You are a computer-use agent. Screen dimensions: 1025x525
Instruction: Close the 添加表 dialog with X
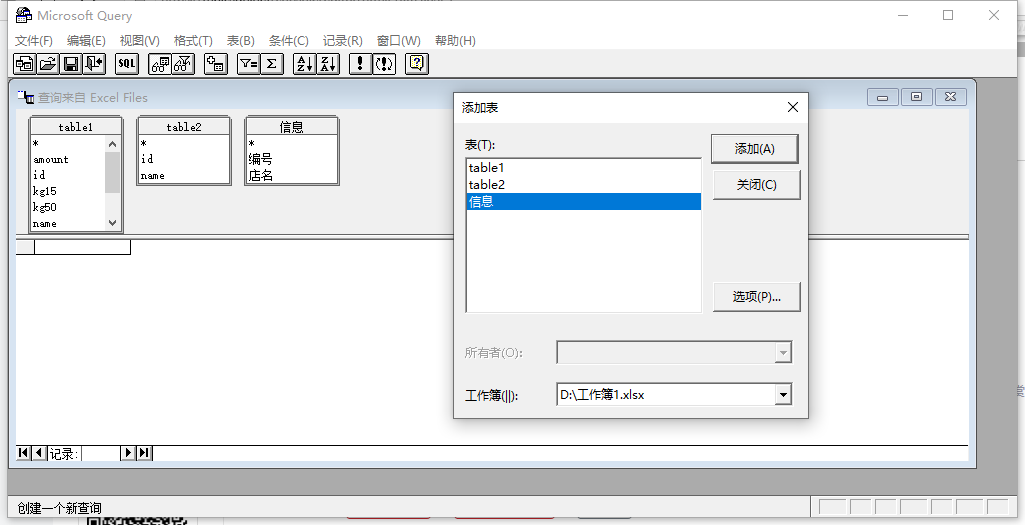coord(792,107)
